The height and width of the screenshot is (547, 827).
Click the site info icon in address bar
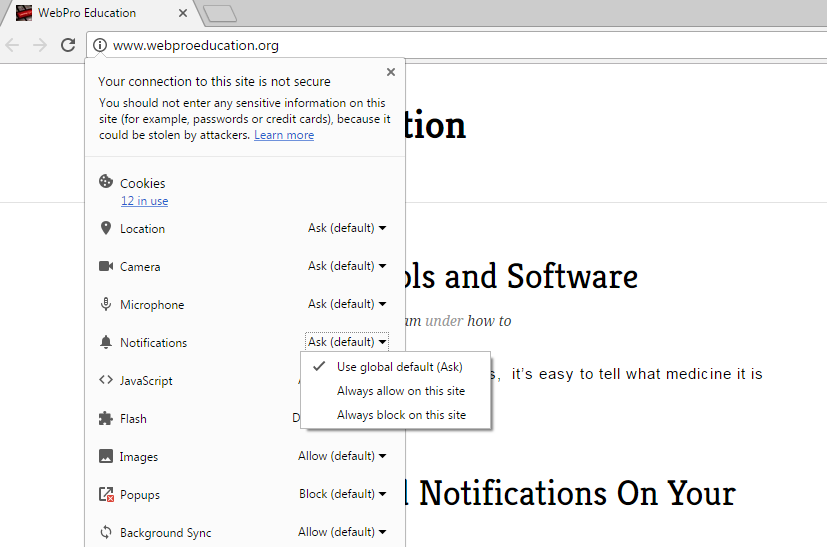click(x=100, y=45)
